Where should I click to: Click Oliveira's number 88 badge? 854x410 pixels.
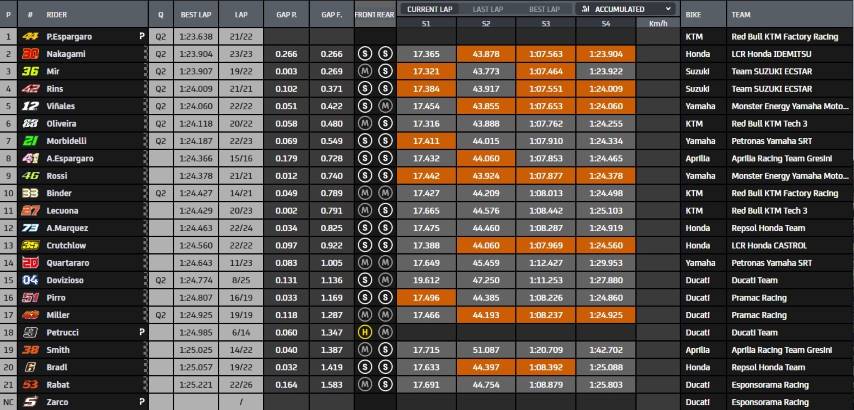(x=30, y=124)
